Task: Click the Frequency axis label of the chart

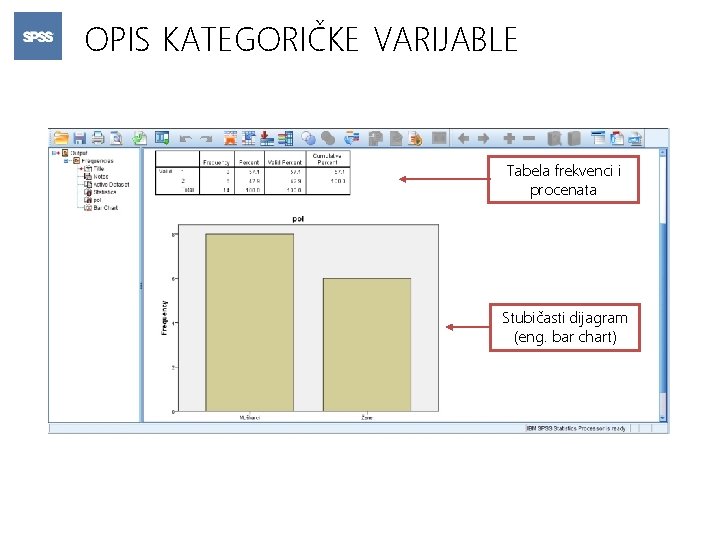Action: coord(164,318)
